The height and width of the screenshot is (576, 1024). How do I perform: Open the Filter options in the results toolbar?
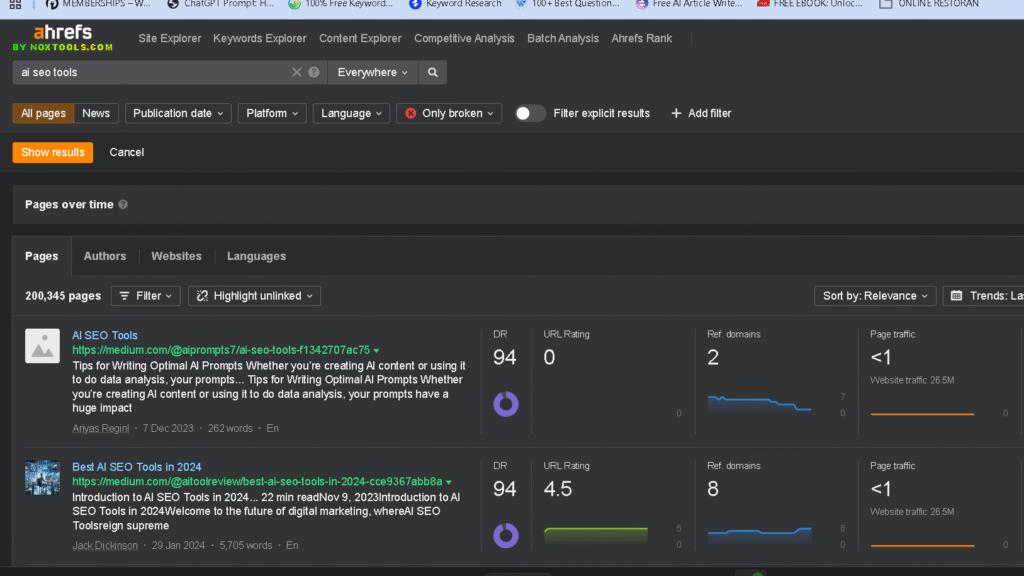146,295
